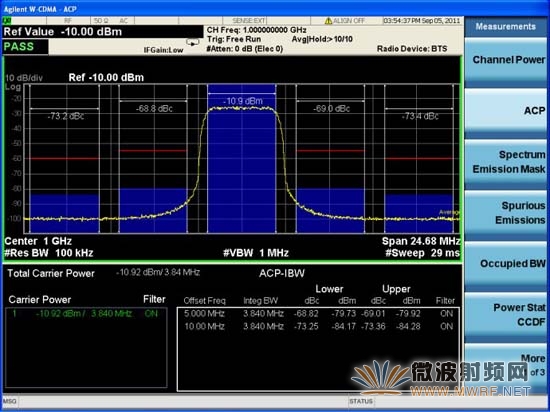Viewport: 550px width, 412px height.
Task: Click the continuous sweep icon near IFGain
Action: (x=193, y=42)
